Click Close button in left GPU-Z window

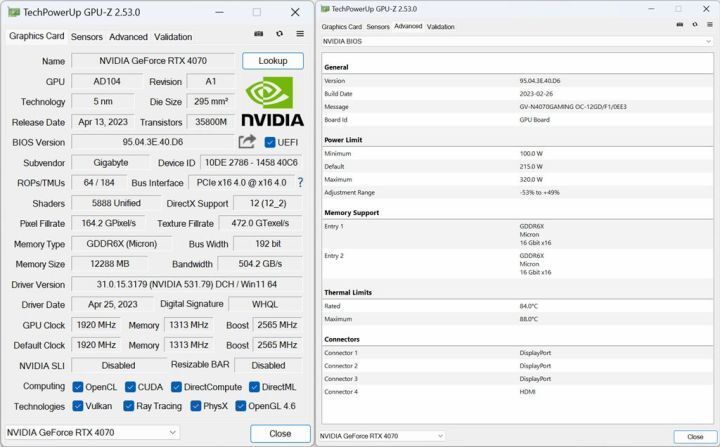[280, 433]
